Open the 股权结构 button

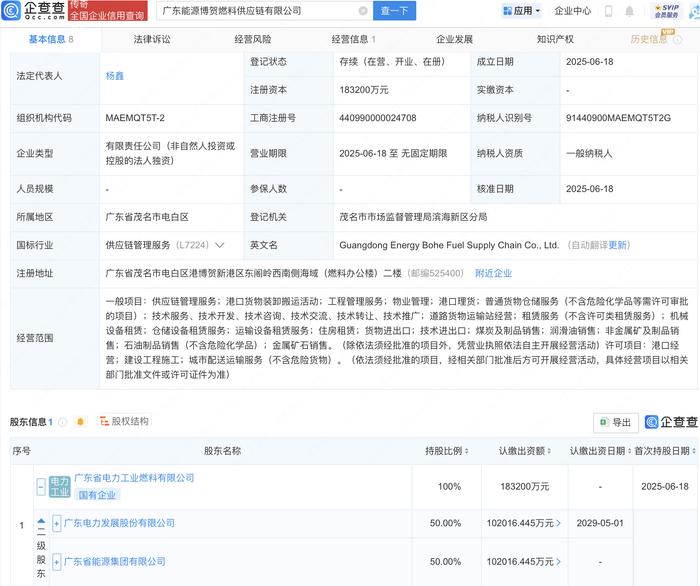(x=124, y=421)
